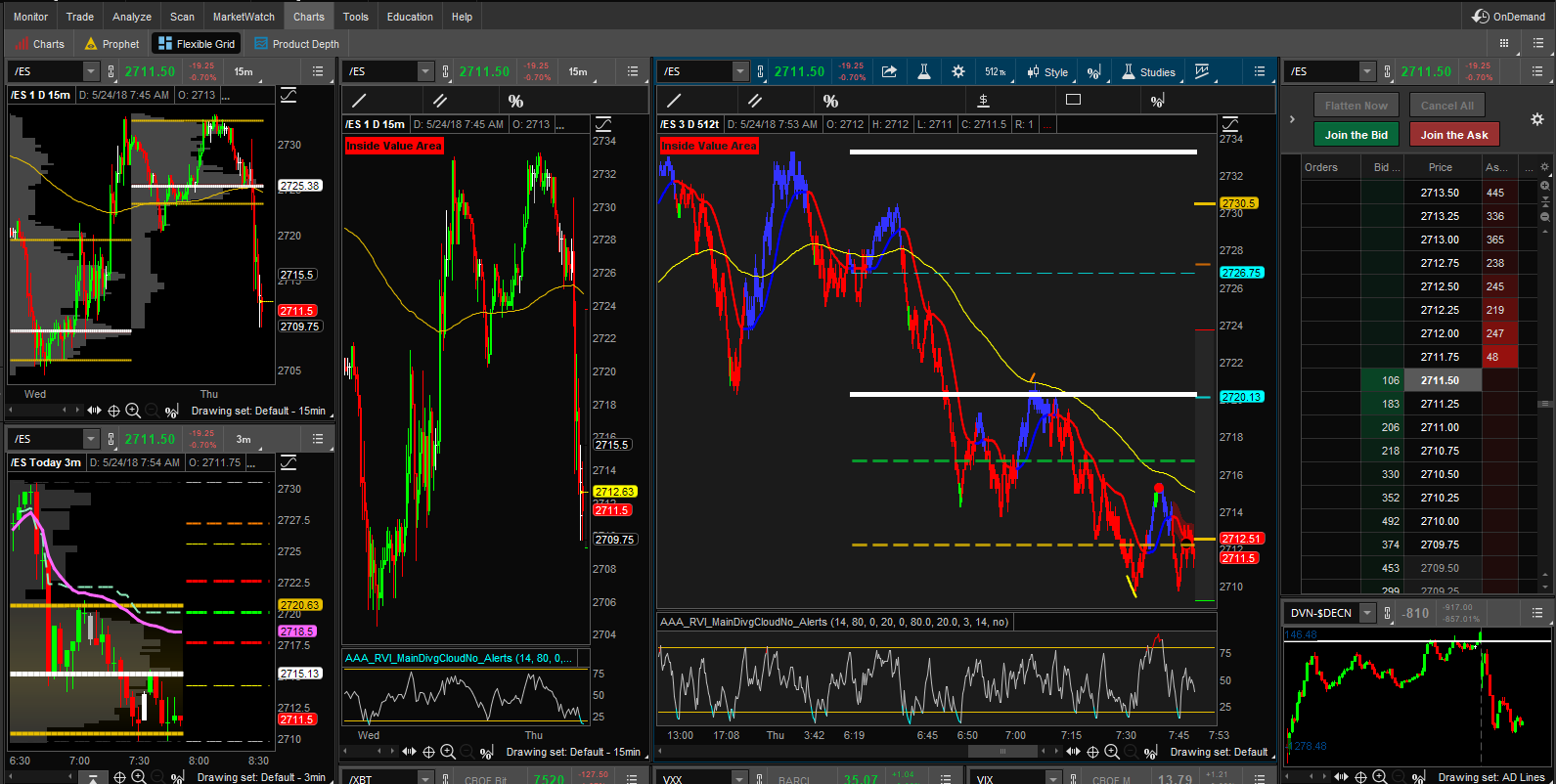Open list menu on middle 15m chart header
Screen dimensions: 1556x784
pyautogui.click(x=633, y=71)
